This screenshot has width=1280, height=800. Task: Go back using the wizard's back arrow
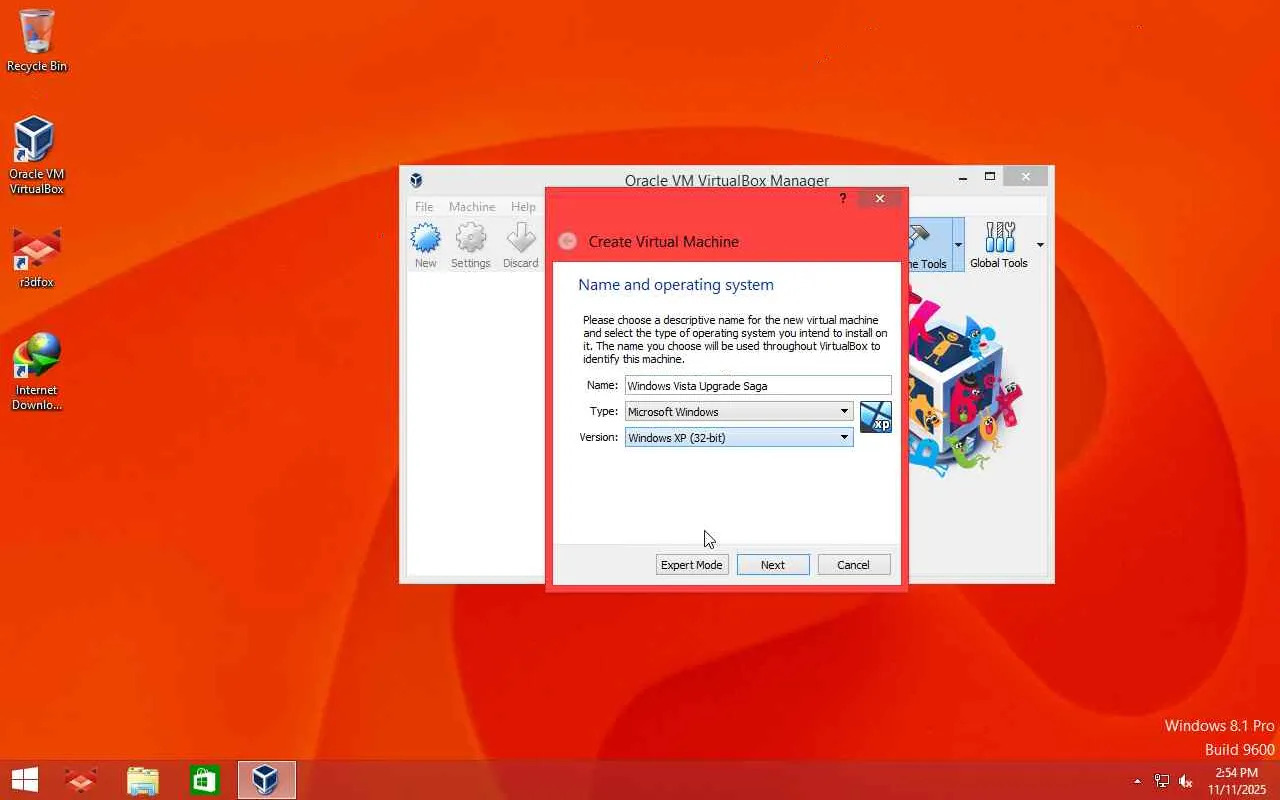coord(567,241)
